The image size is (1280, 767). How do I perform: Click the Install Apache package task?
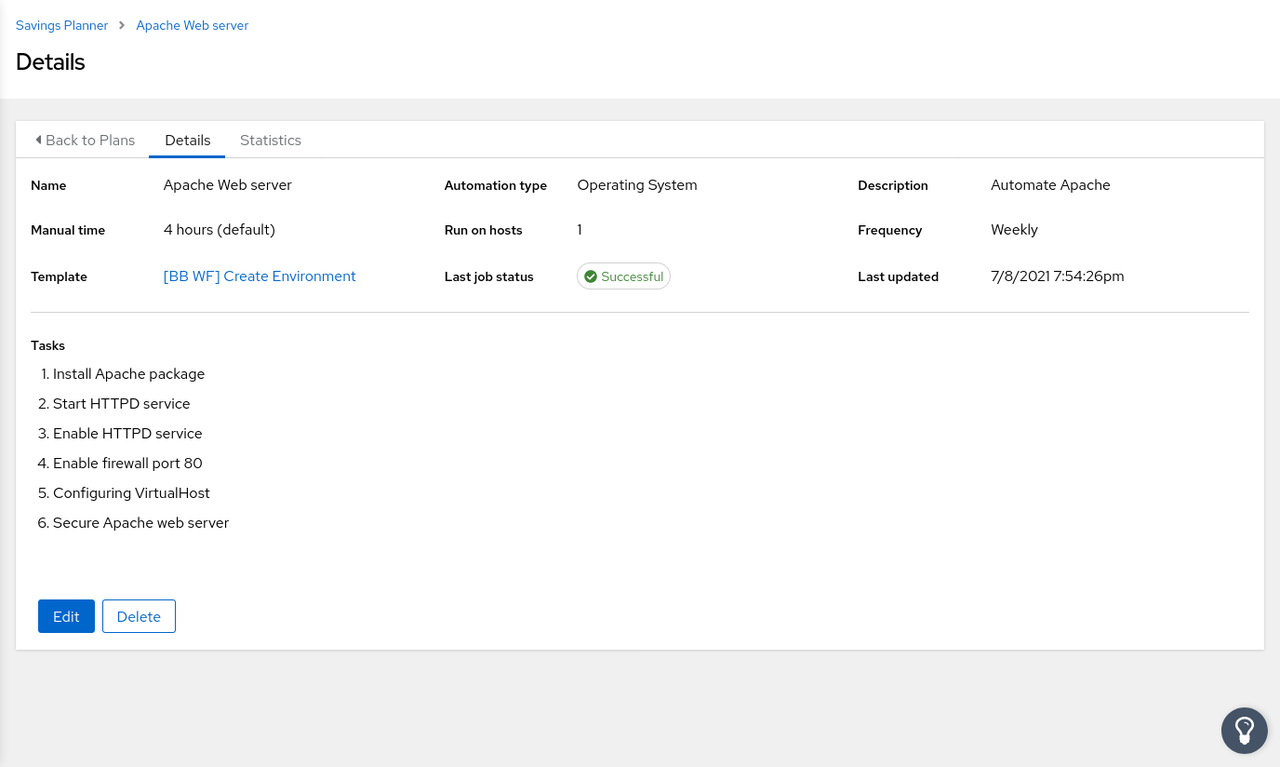click(128, 374)
